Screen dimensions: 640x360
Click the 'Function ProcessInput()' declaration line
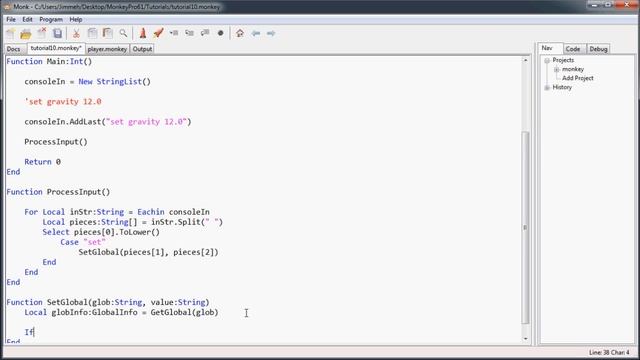(58, 192)
